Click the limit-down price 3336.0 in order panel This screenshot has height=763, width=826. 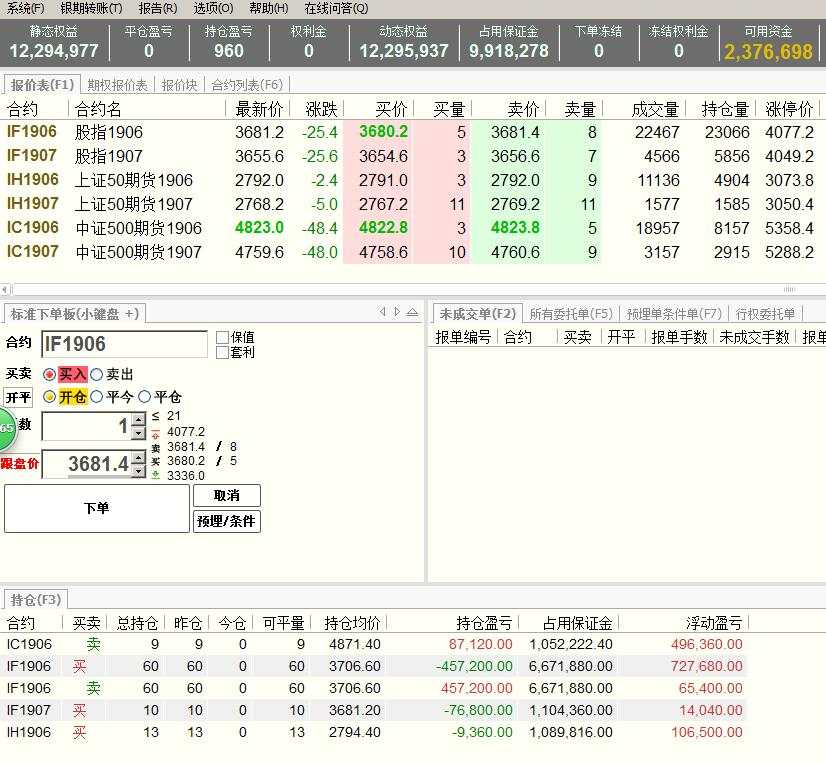186,475
